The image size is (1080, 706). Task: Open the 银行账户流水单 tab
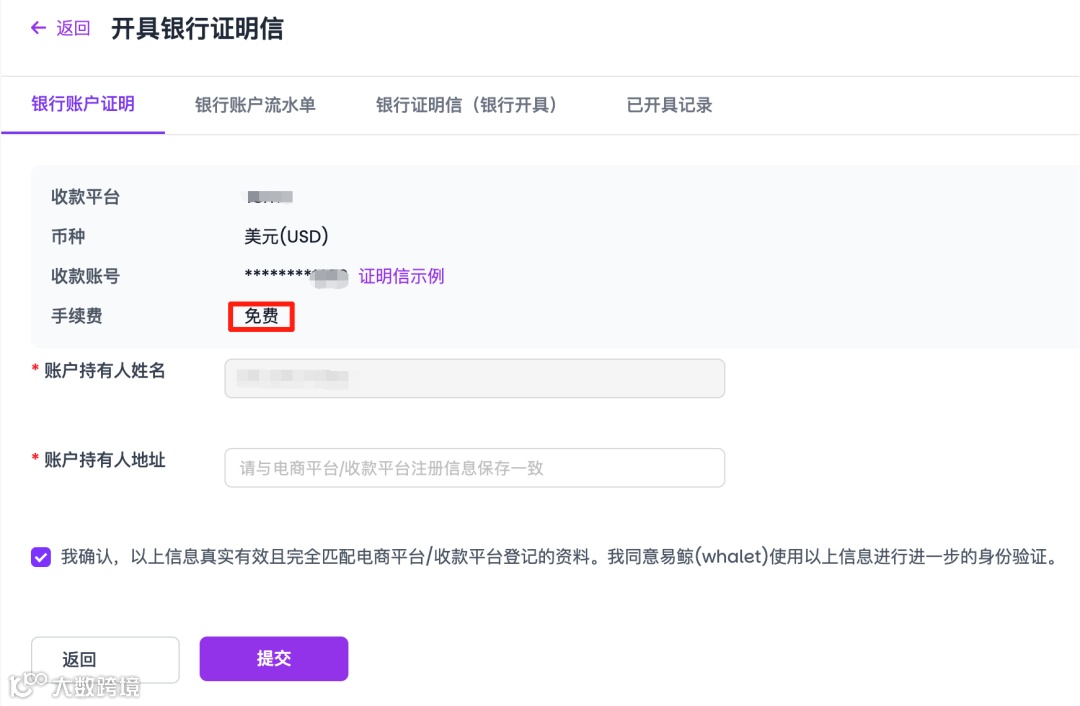[255, 105]
